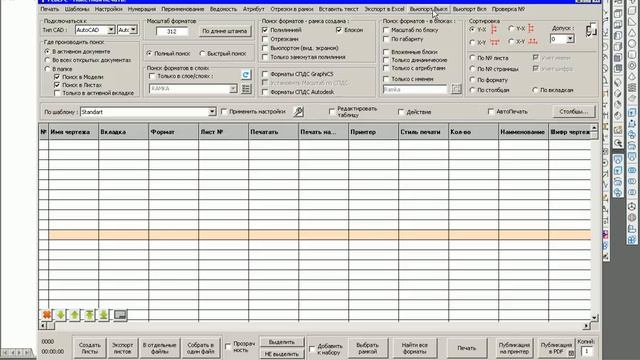Enable Форматы СПДС GraphiCS checkbox
Viewport: 640px width, 360px height.
tap(265, 74)
